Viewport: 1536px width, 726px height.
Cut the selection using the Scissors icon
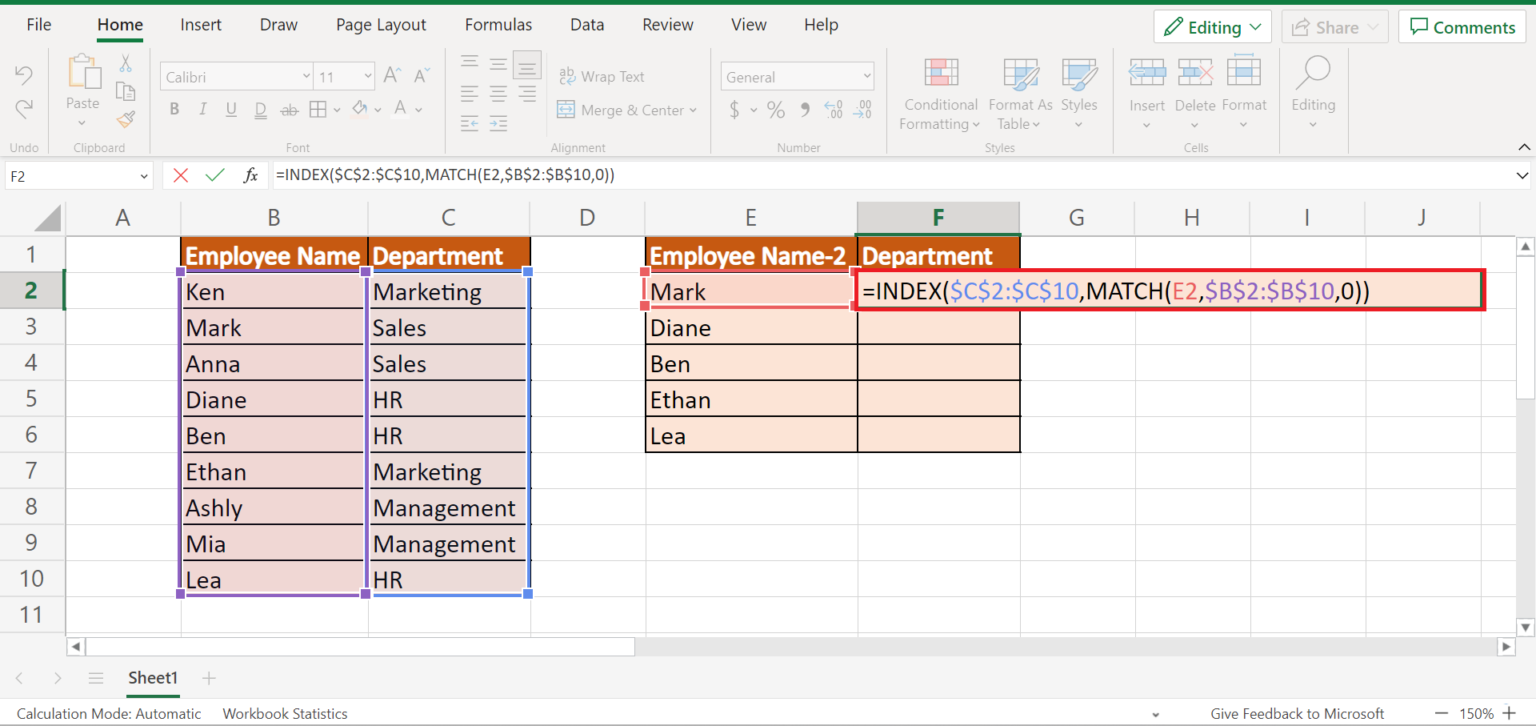[126, 63]
